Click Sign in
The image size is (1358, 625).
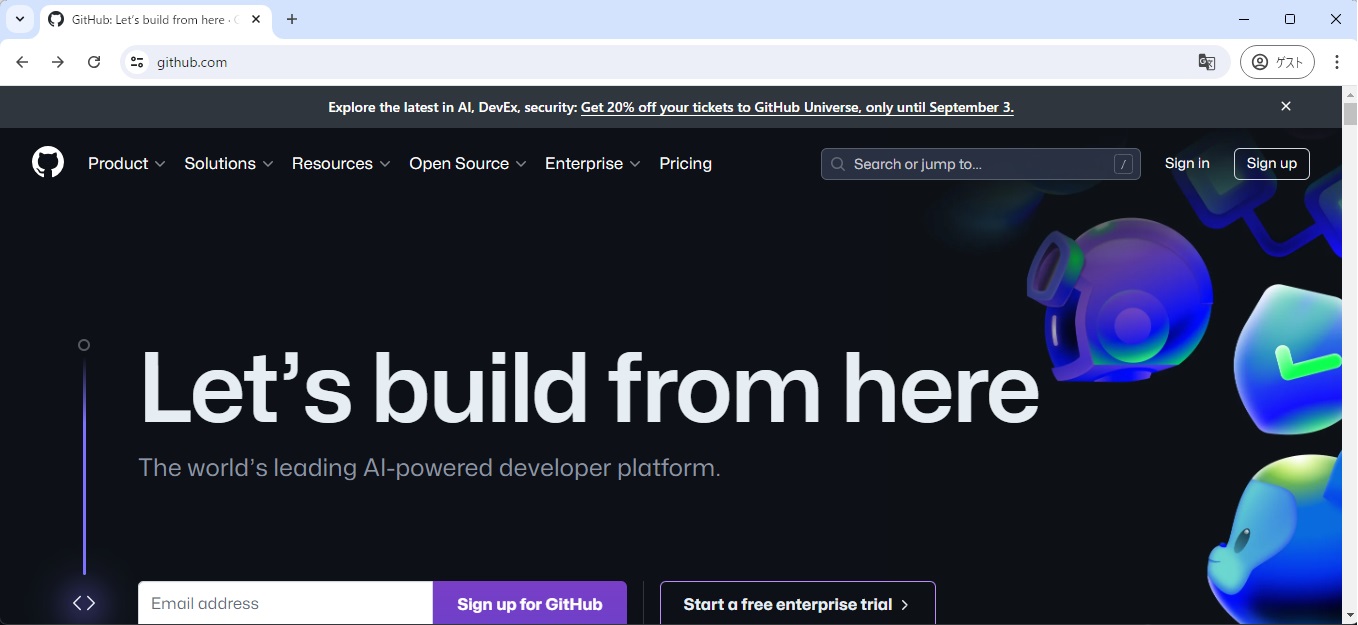(x=1187, y=163)
